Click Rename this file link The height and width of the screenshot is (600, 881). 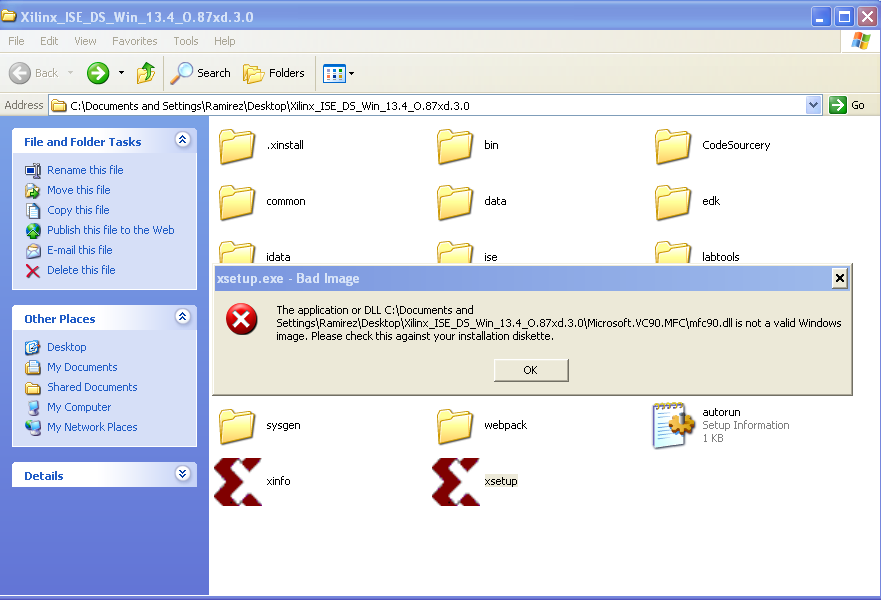point(85,170)
